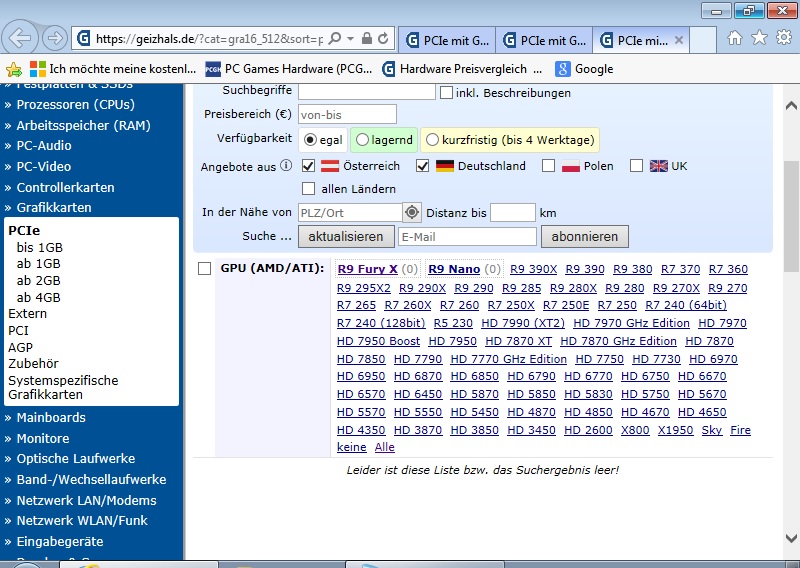Open the address bar dropdown arrow
Screen dimensions: 800x568
pyautogui.click(x=351, y=39)
